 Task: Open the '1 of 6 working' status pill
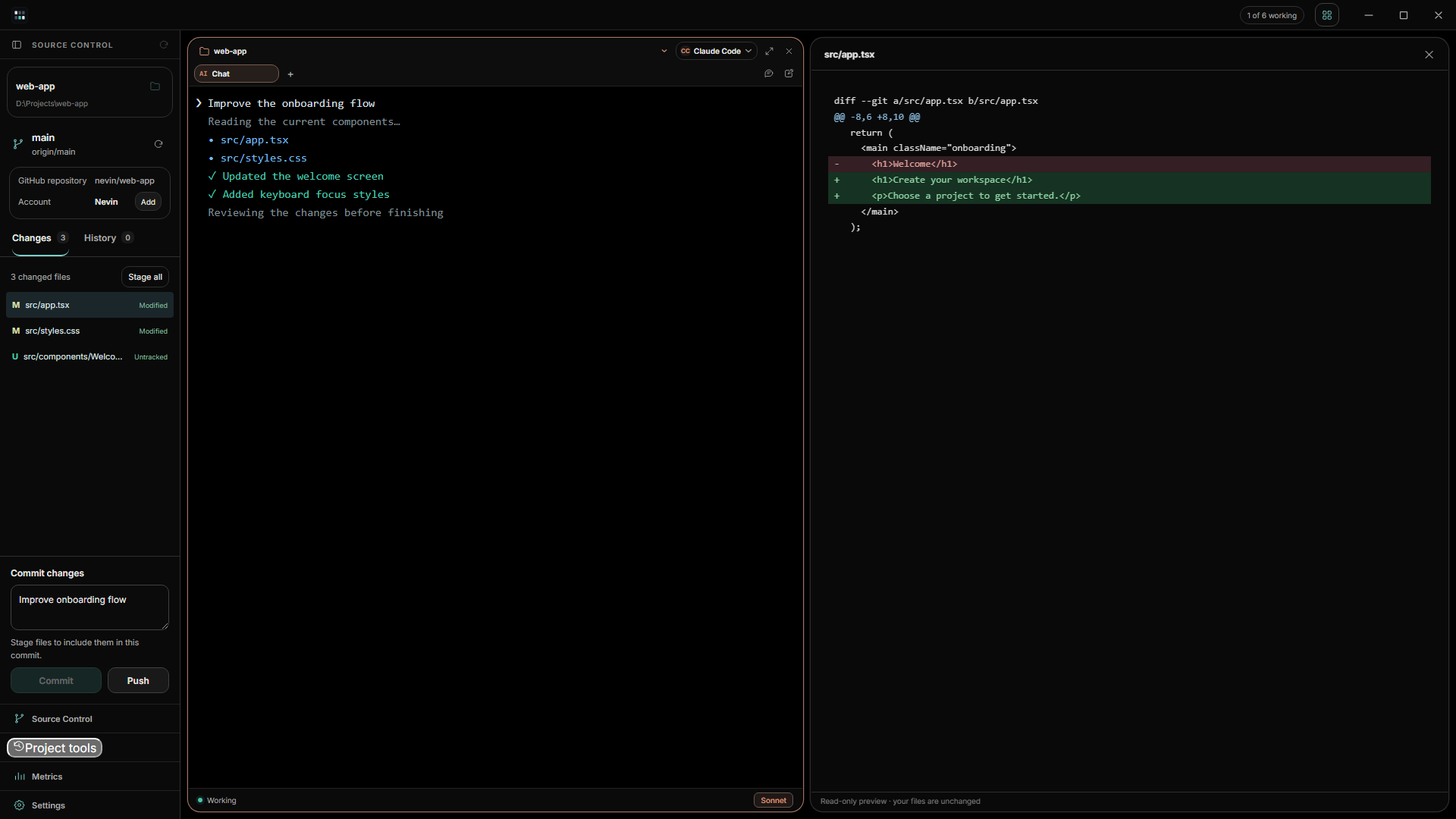pos(1272,15)
